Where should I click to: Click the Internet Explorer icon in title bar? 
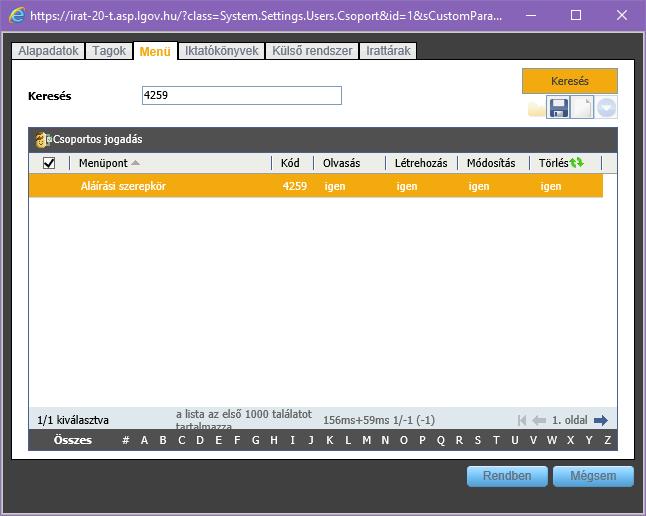click(17, 15)
